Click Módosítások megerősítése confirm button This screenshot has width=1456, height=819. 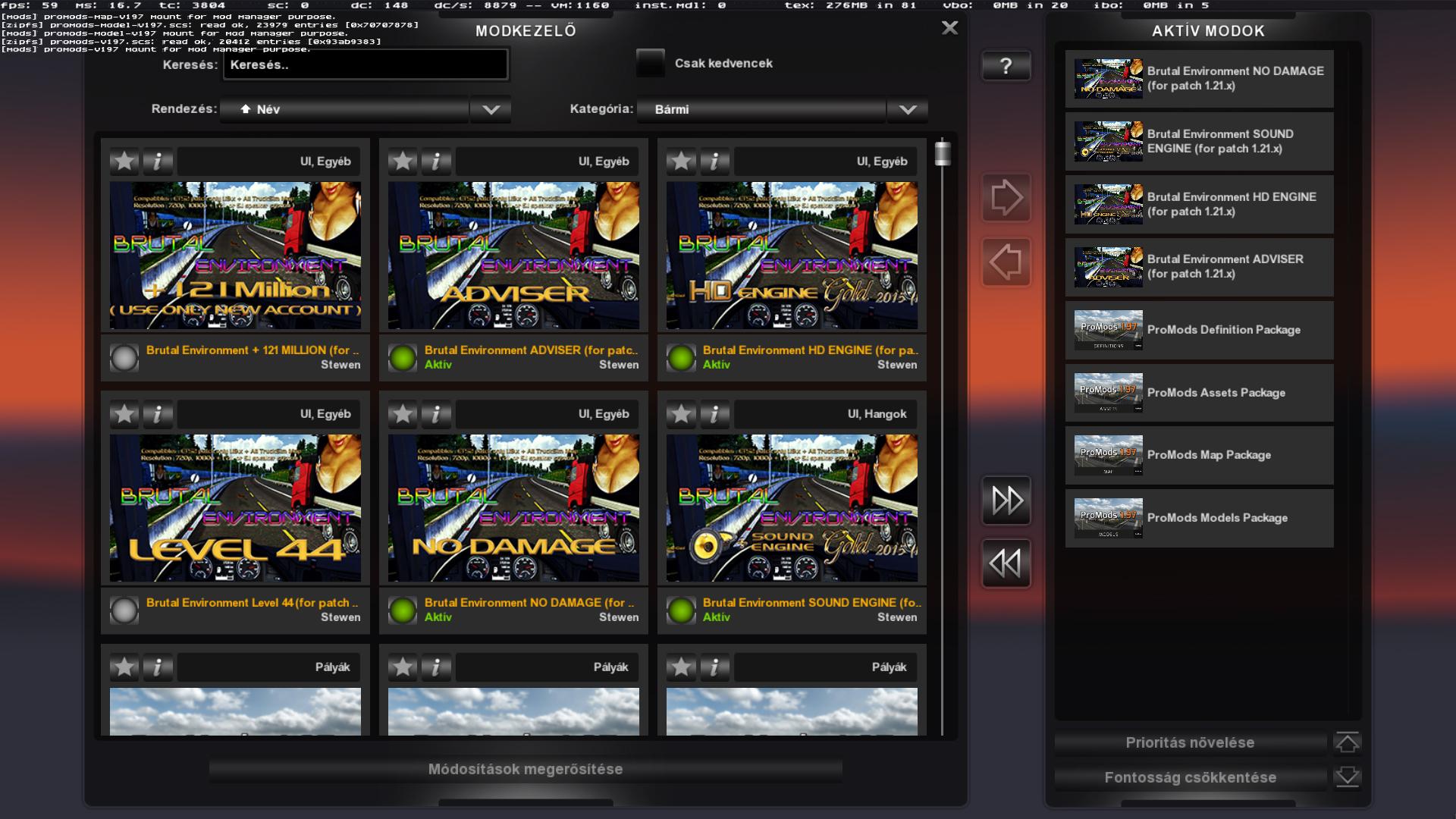coord(525,769)
